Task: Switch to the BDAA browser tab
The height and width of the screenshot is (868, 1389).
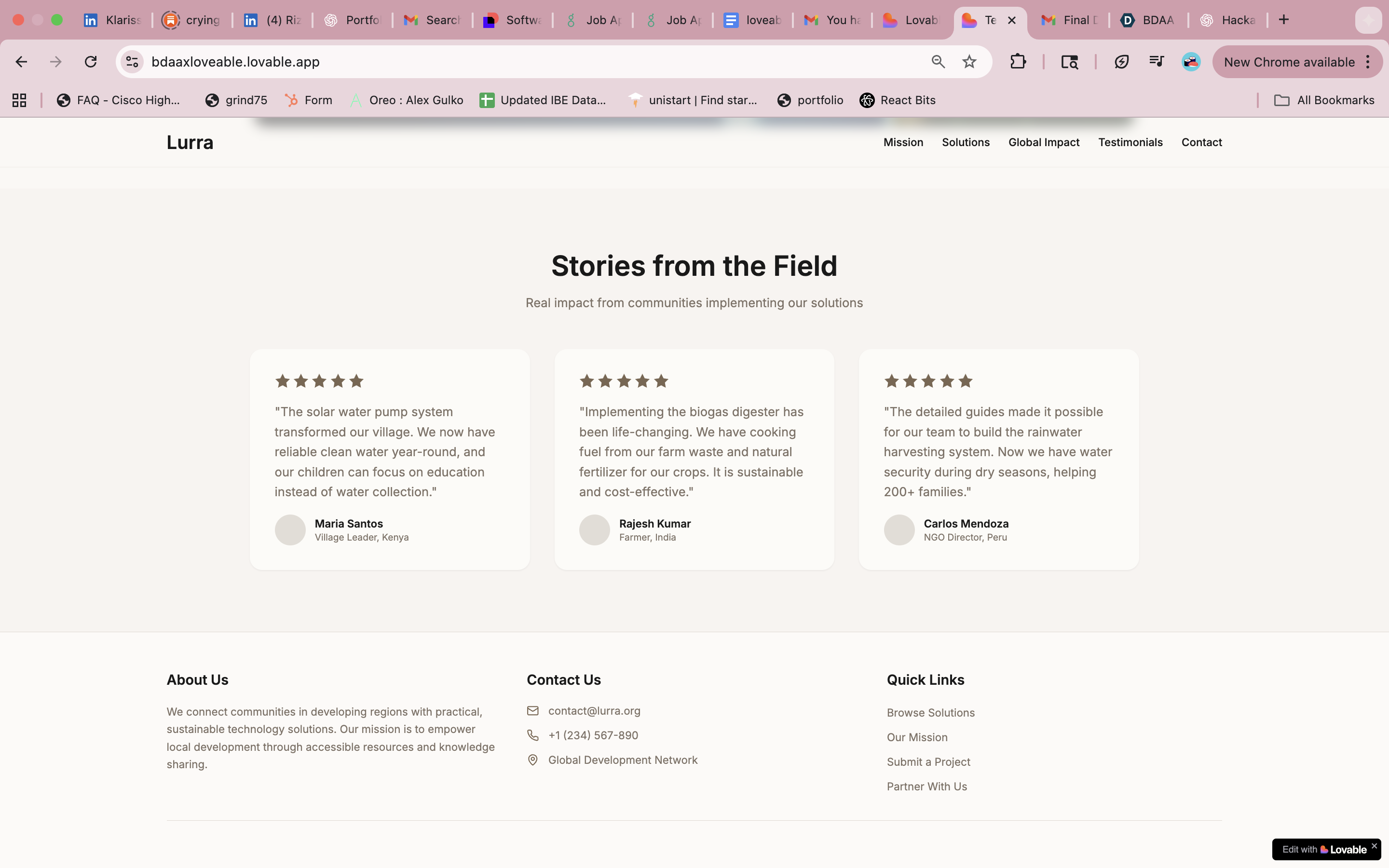Action: click(1147, 20)
